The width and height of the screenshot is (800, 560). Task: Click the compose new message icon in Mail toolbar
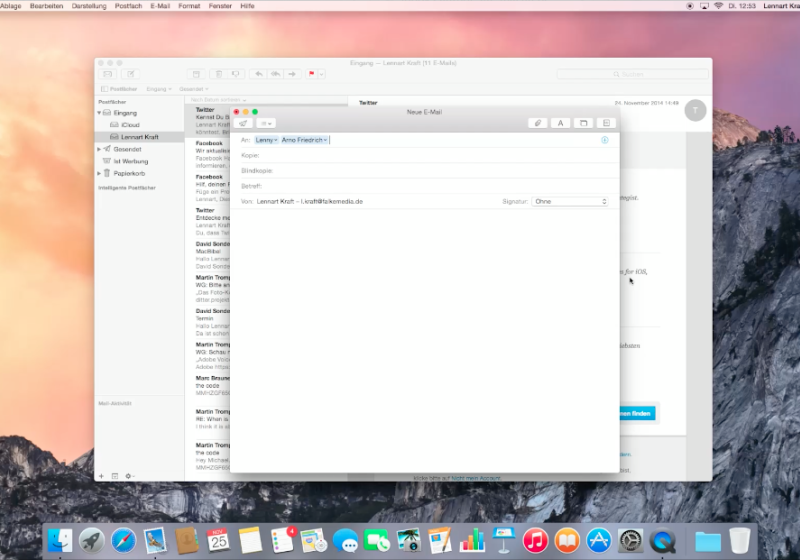131,74
